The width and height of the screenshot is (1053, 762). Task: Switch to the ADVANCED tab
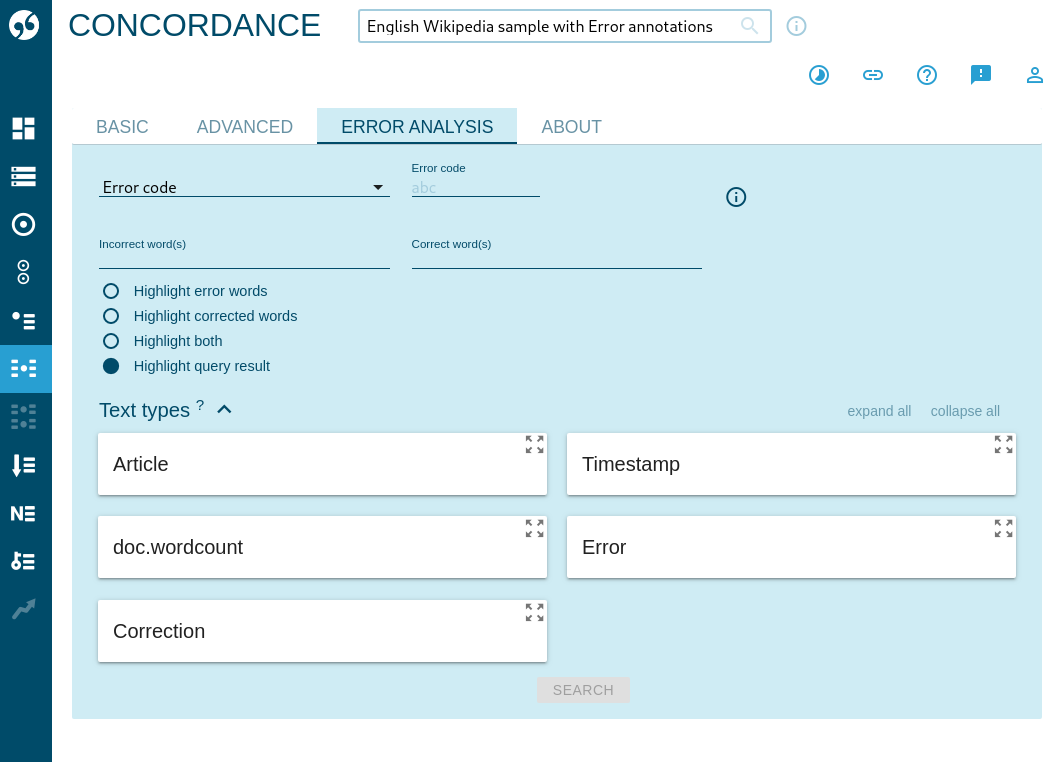pos(245,127)
